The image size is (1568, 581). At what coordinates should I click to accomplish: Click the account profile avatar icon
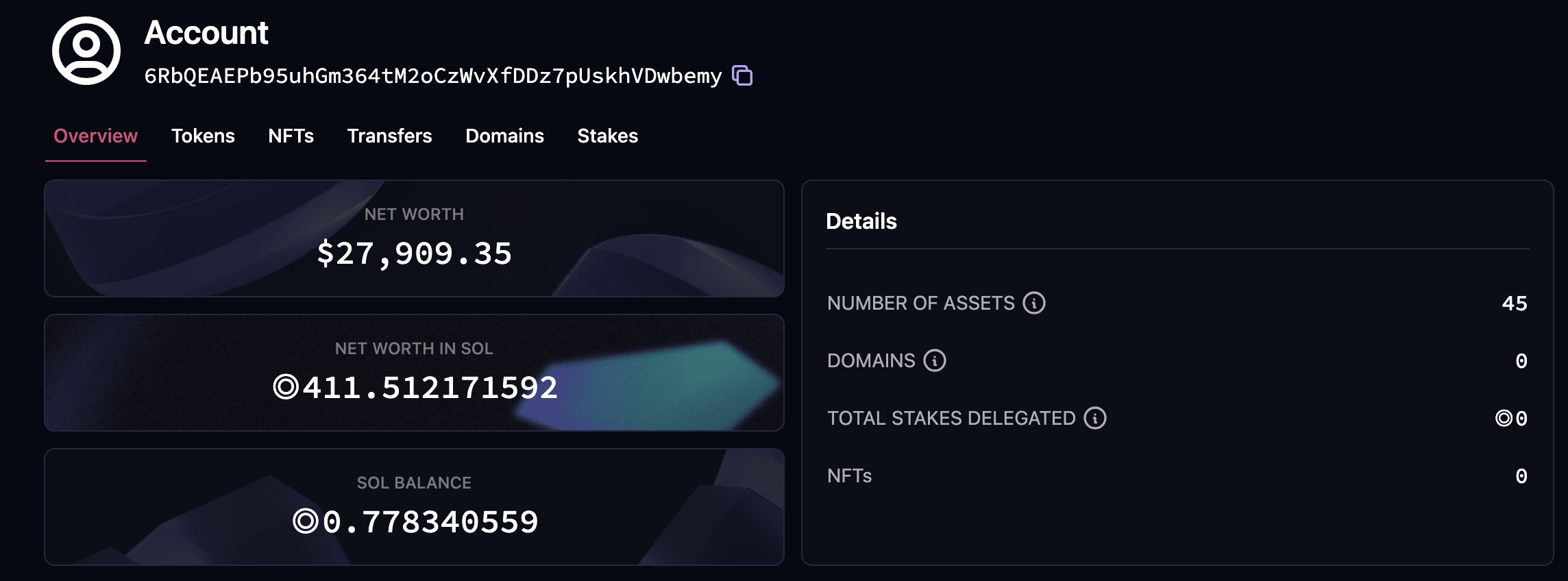(x=86, y=51)
